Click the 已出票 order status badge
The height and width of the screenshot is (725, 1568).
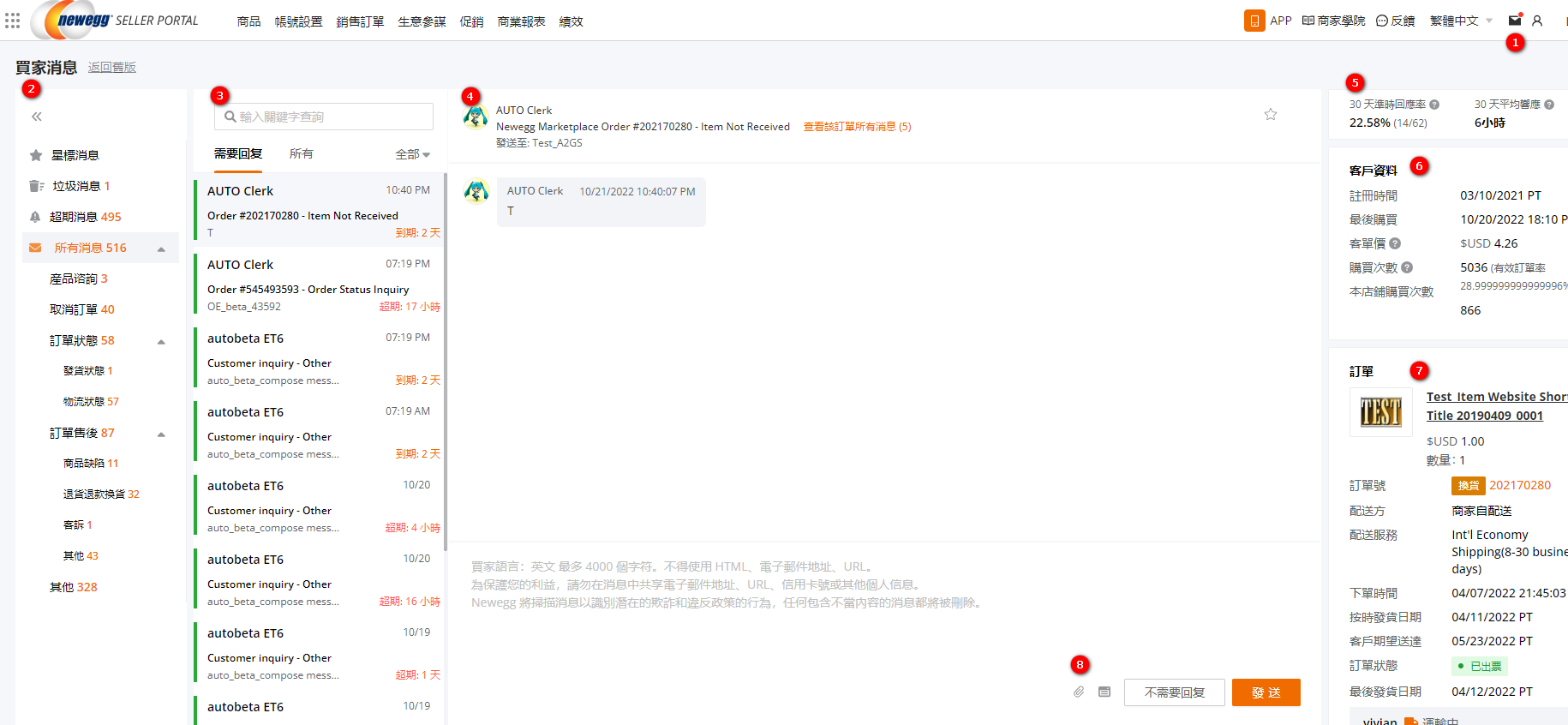tap(1480, 666)
